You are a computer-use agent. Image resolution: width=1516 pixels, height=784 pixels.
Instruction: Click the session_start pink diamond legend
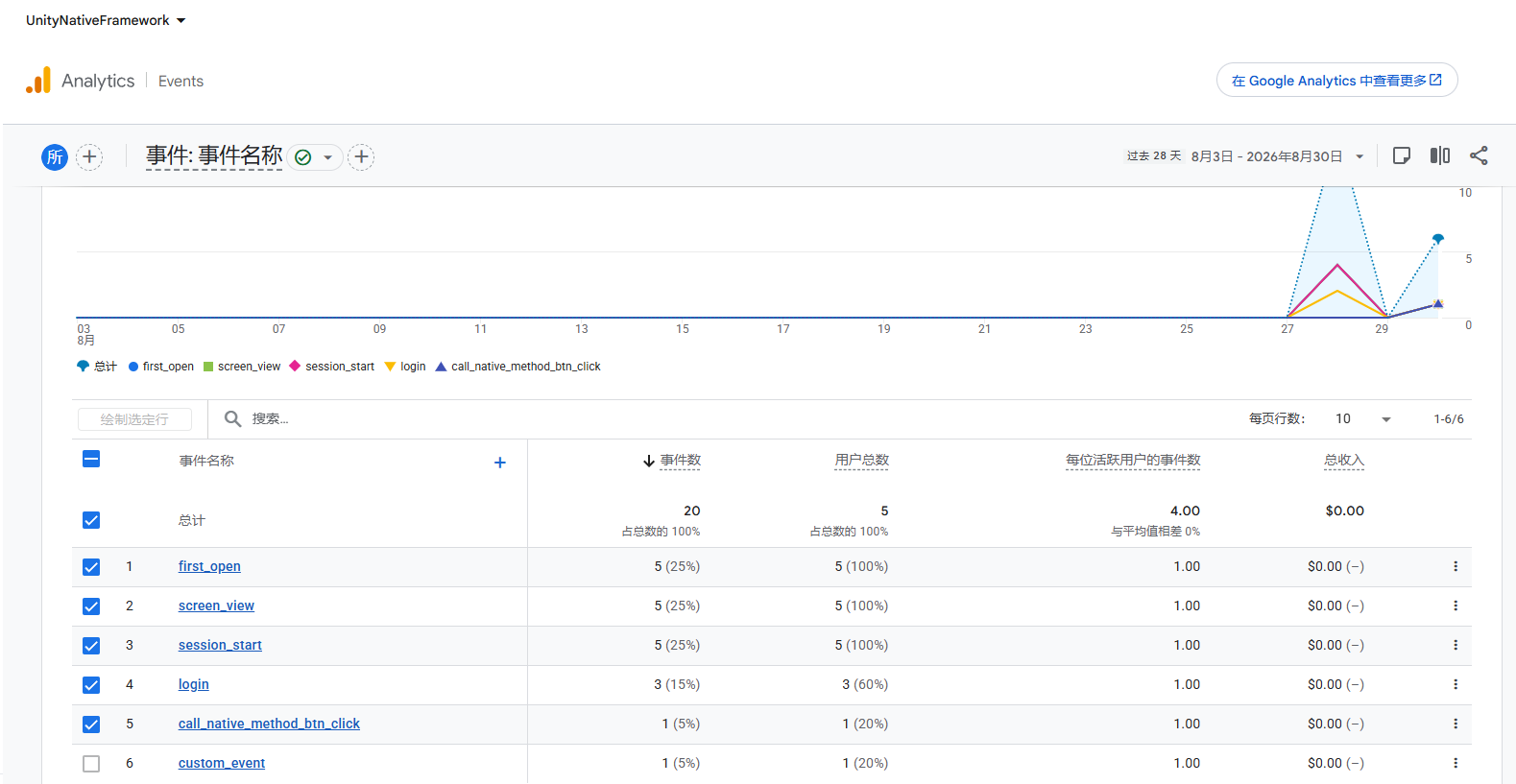coord(295,366)
